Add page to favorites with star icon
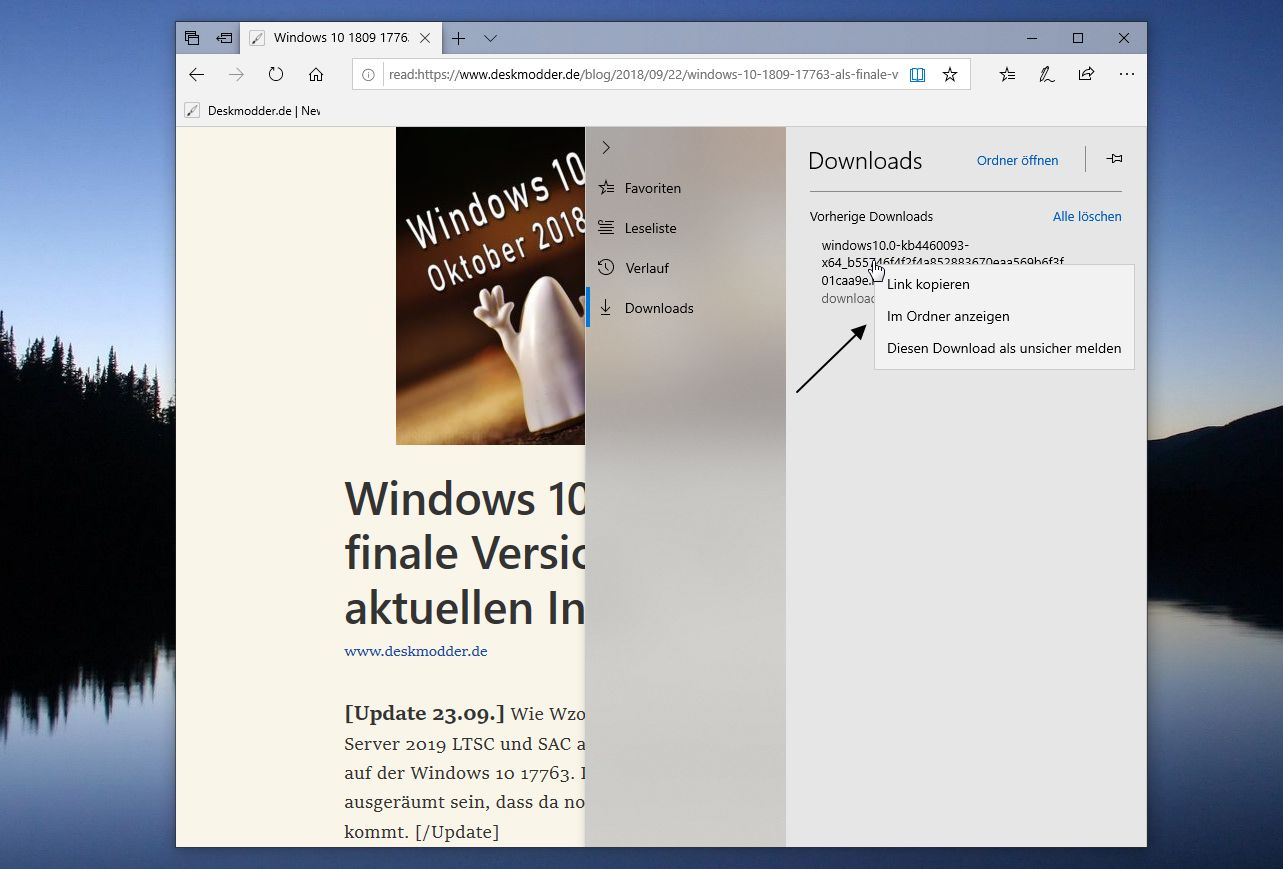This screenshot has width=1283, height=869. pos(950,74)
